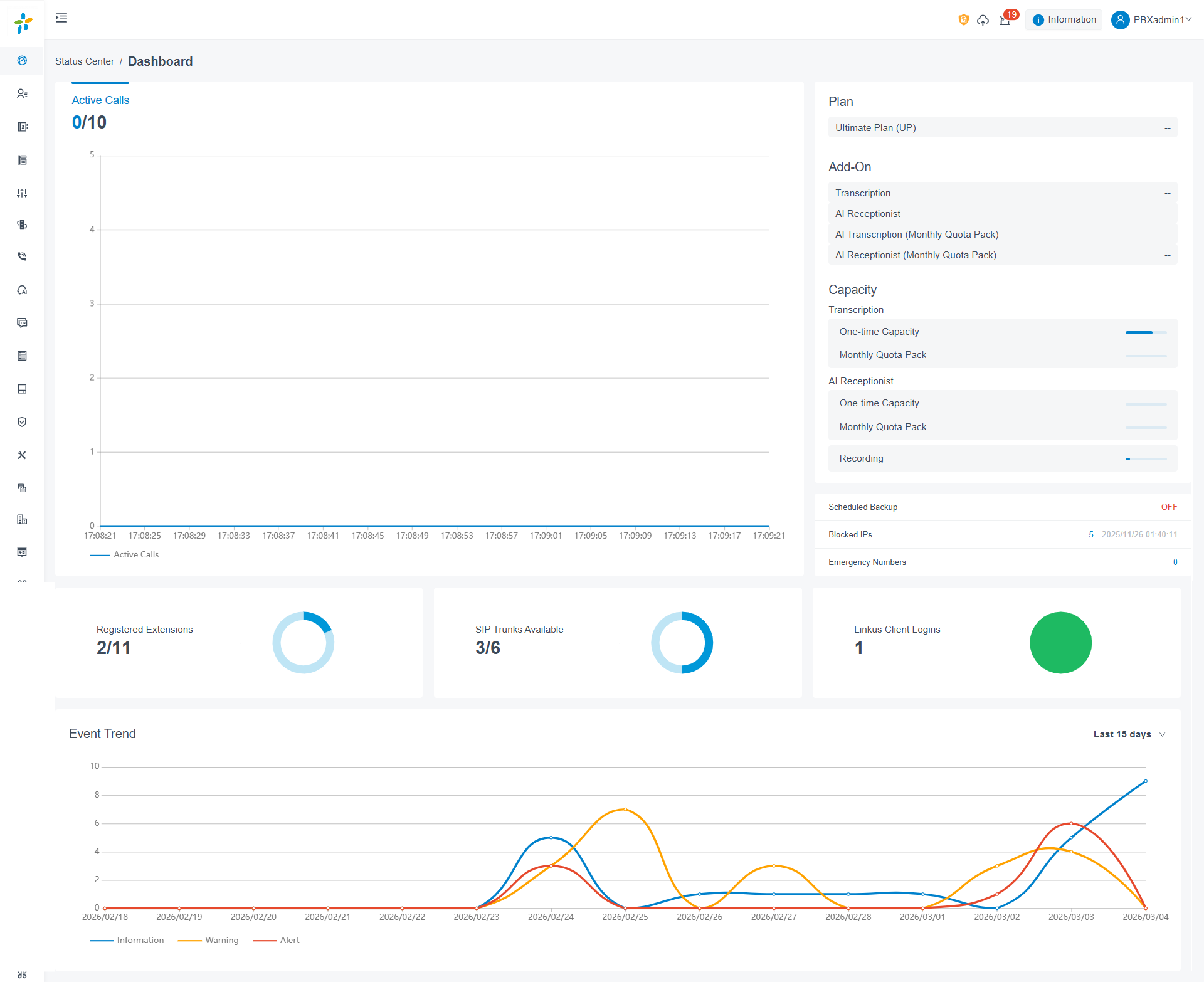The height and width of the screenshot is (982, 1204).
Task: Click the Ultimate Plan (UP) row
Action: (1003, 127)
